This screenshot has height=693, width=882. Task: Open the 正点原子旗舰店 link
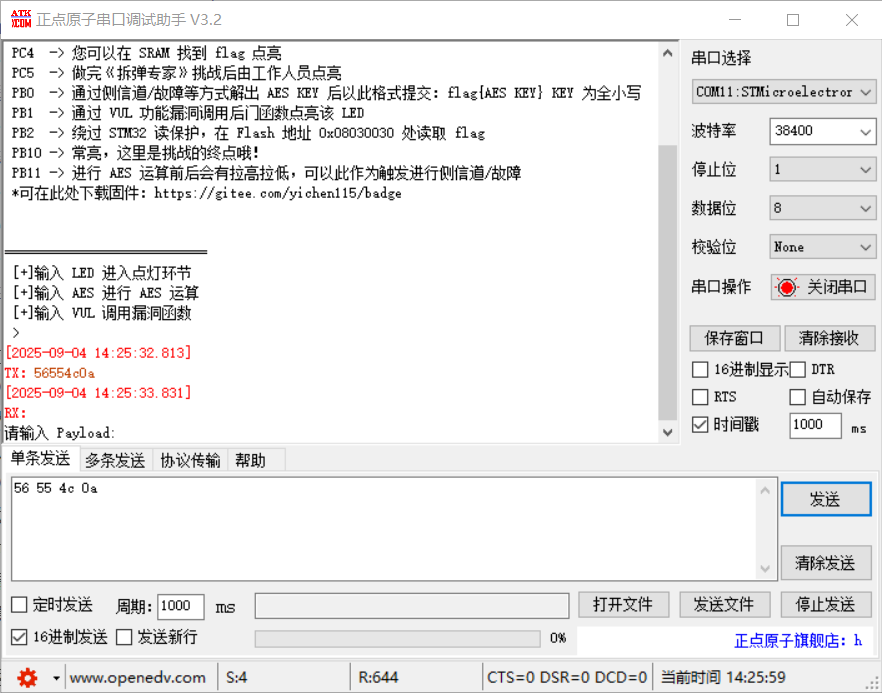point(798,640)
